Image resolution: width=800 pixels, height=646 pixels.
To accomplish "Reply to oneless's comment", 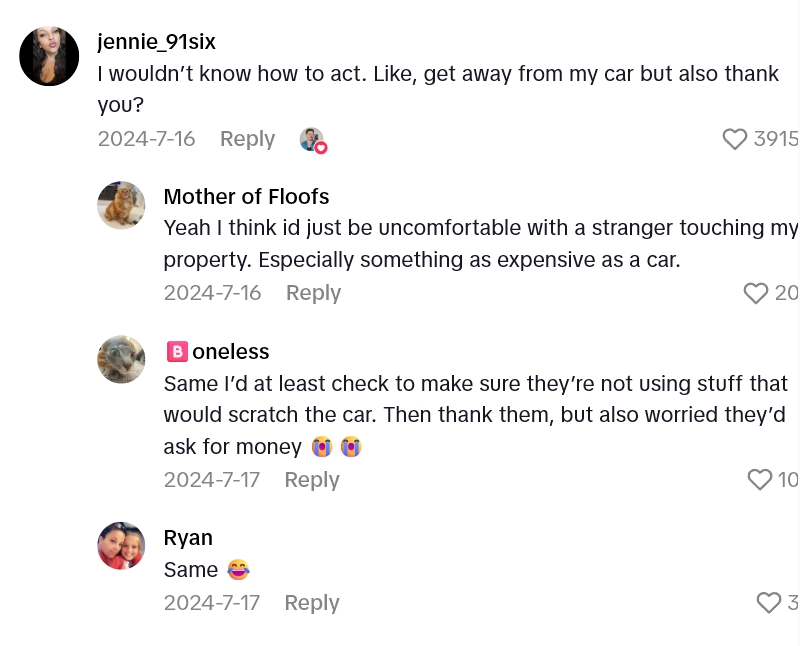I will tap(312, 480).
